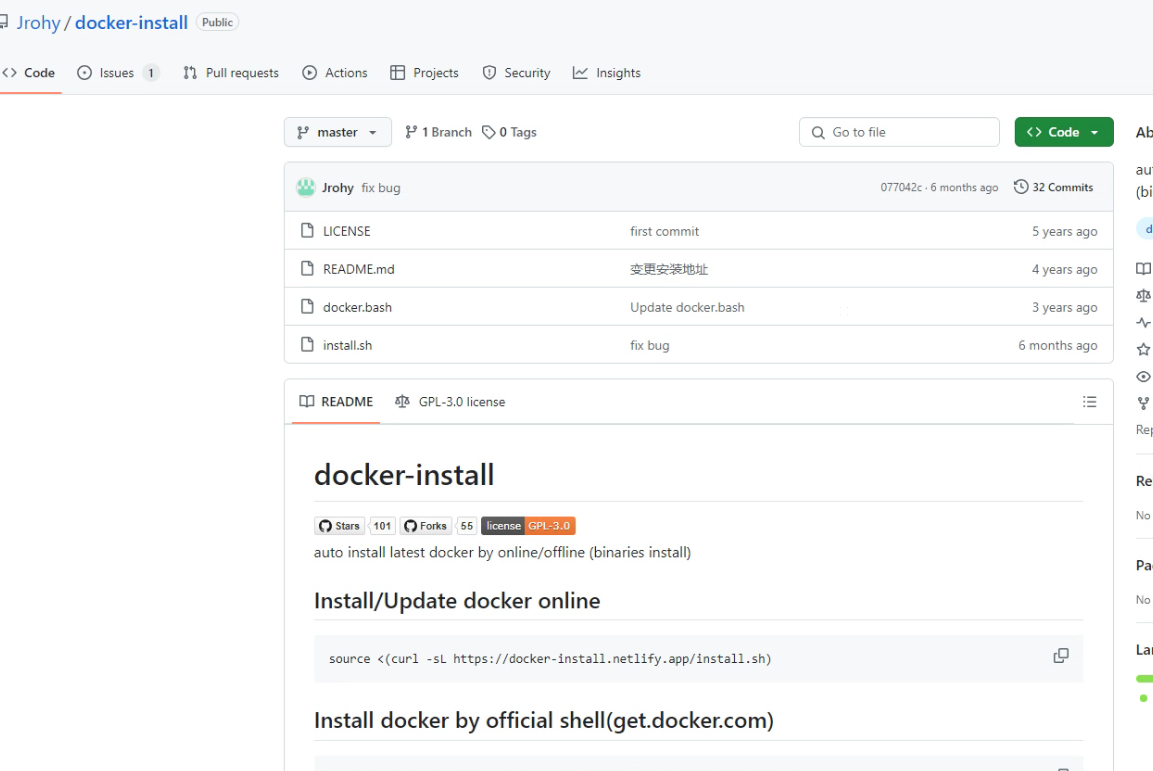Open 'first commit' message for LICENSE
The width and height of the screenshot is (1153, 771).
tap(664, 231)
